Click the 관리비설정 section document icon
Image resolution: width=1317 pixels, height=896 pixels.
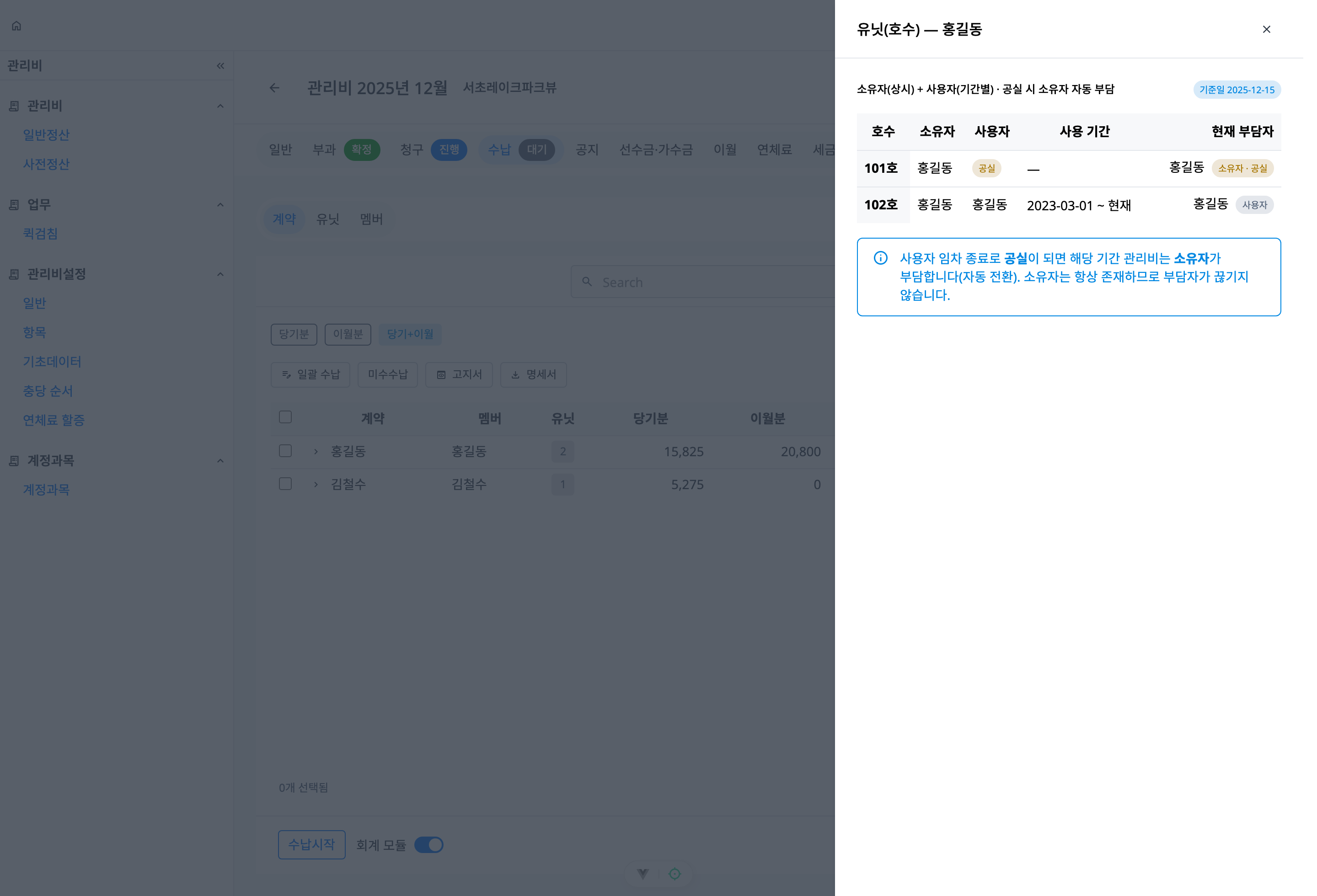point(14,274)
